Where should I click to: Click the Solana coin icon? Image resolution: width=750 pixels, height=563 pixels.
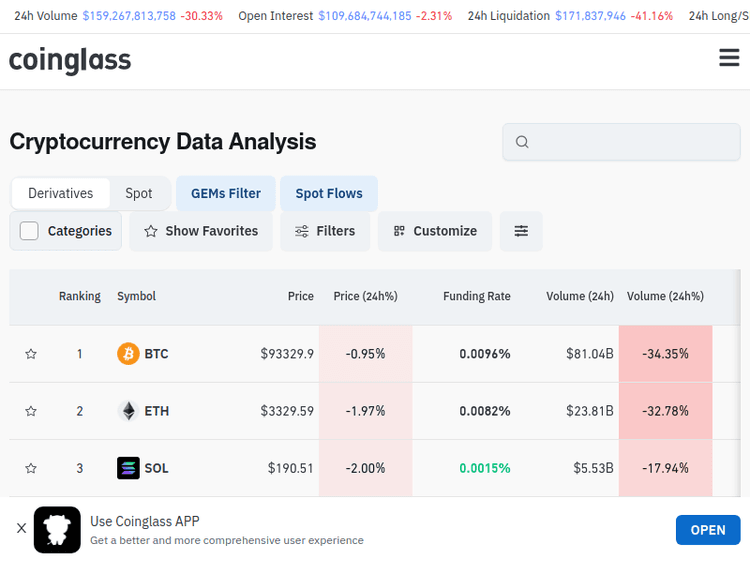pyautogui.click(x=128, y=468)
